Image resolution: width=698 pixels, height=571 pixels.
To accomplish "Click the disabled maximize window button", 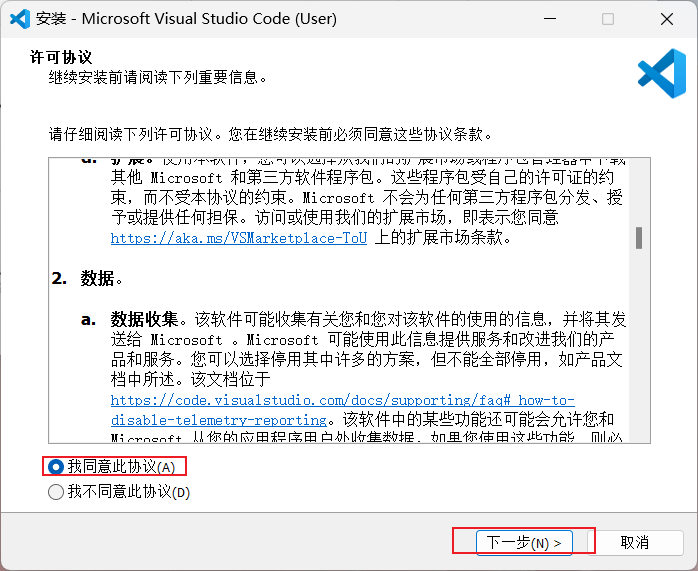I will tap(608, 19).
